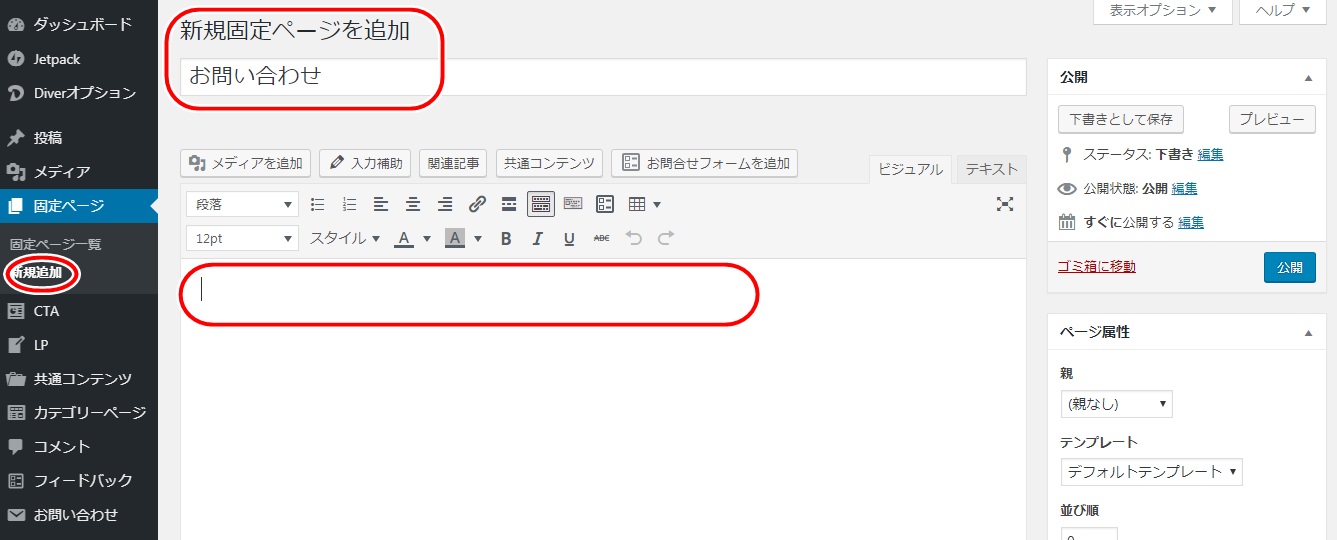Switch to the テキスト editor tab
This screenshot has width=1337, height=540.
point(990,169)
